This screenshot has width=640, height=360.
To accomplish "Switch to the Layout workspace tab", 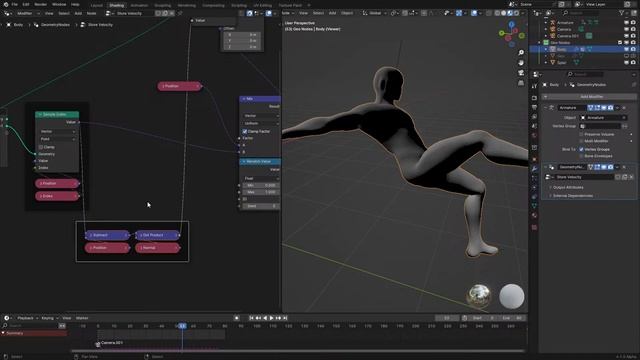I will point(97,5).
